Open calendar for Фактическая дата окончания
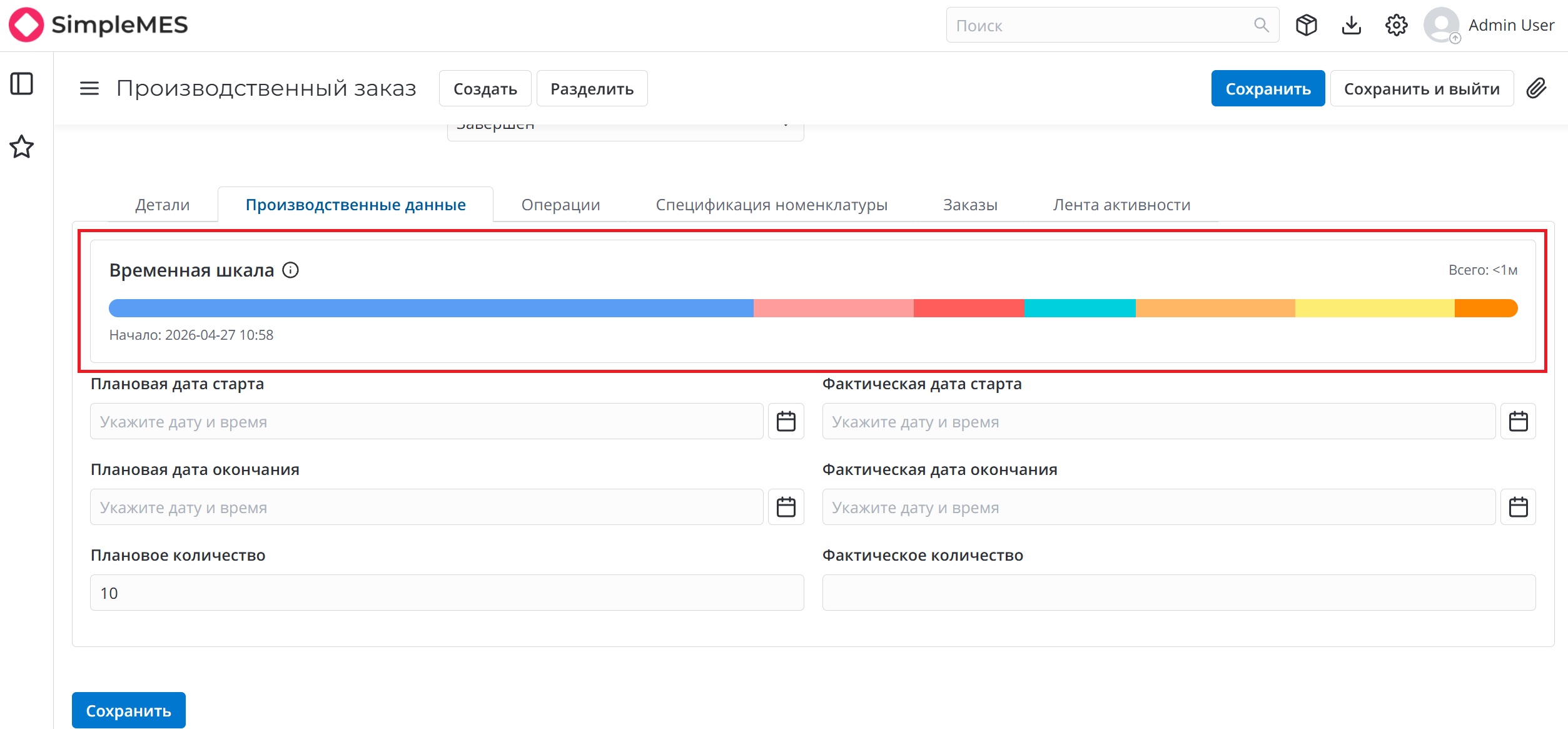Viewport: 1568px width, 729px height. point(1518,507)
